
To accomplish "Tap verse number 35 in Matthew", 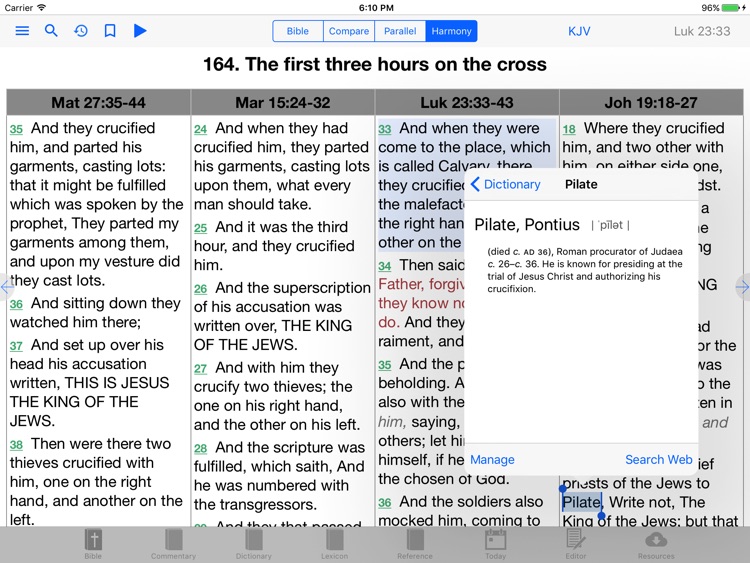I will point(16,129).
